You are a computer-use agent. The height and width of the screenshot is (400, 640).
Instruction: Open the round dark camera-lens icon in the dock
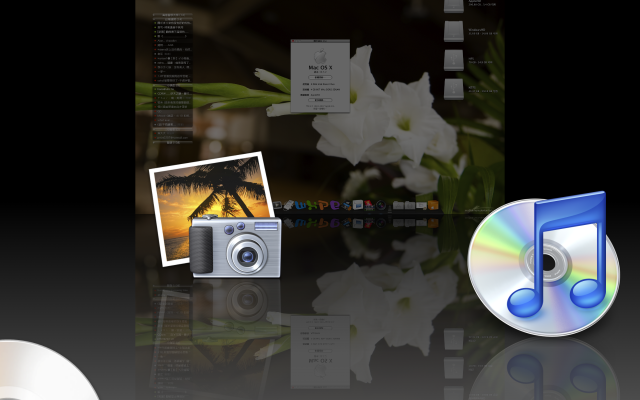(381, 205)
